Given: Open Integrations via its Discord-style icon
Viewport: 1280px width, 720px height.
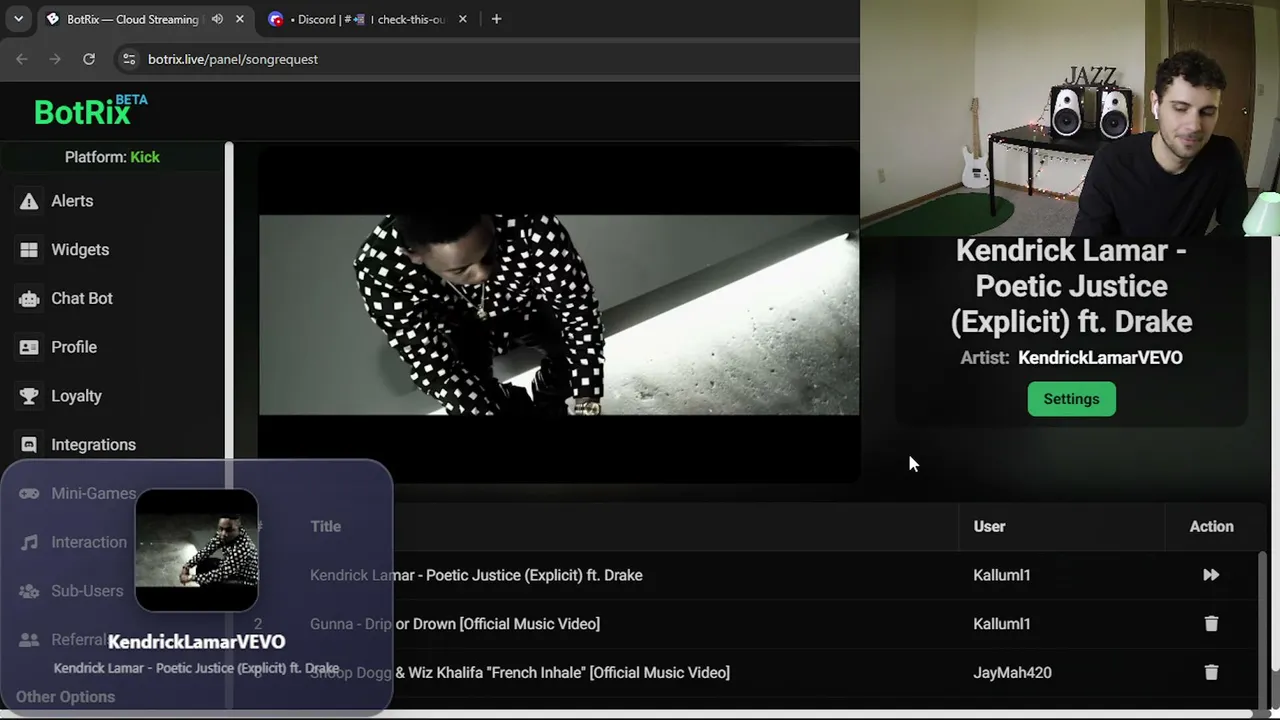Looking at the screenshot, I should (x=29, y=445).
